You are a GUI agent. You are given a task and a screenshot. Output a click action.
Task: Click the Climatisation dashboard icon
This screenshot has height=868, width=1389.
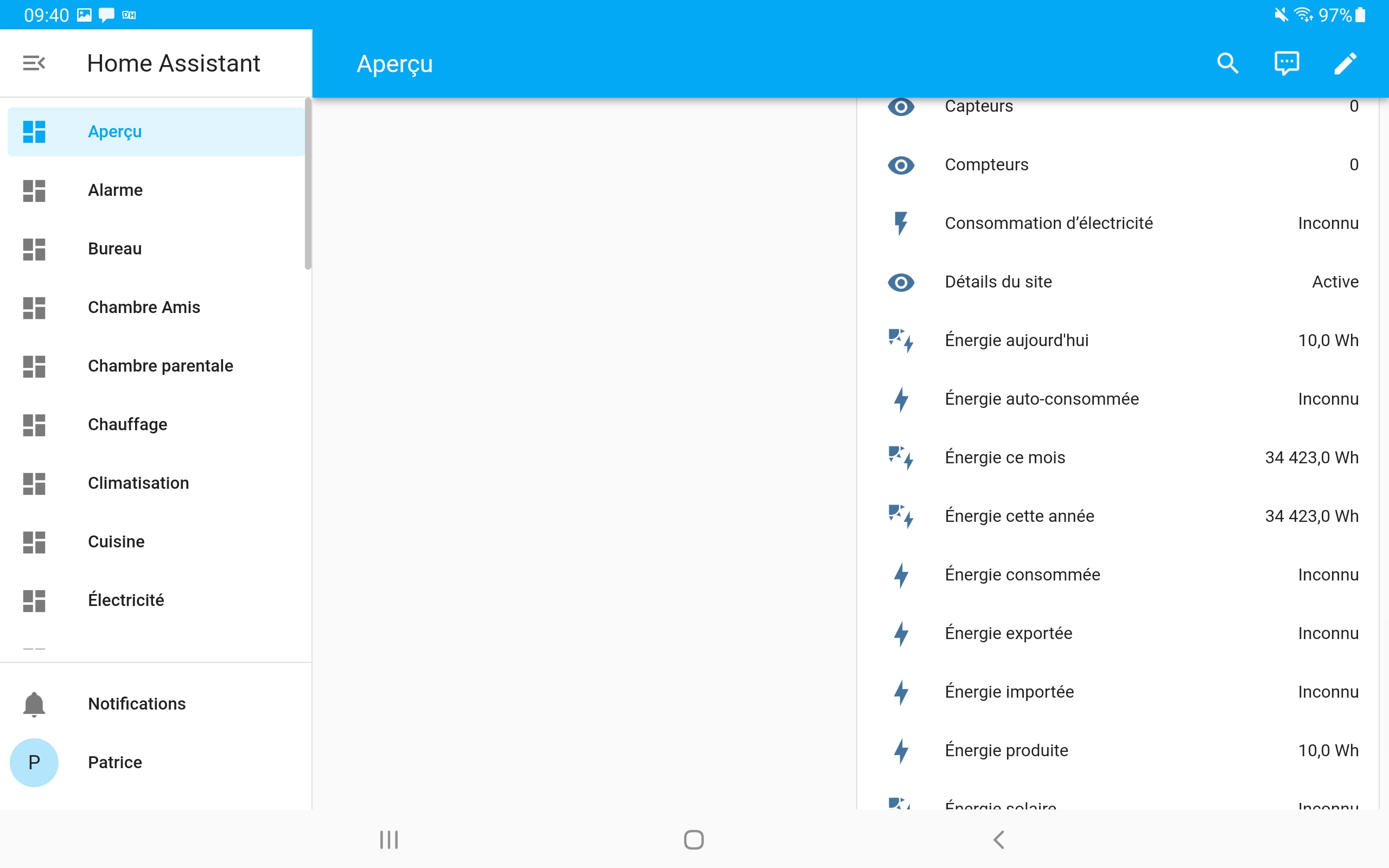34,483
